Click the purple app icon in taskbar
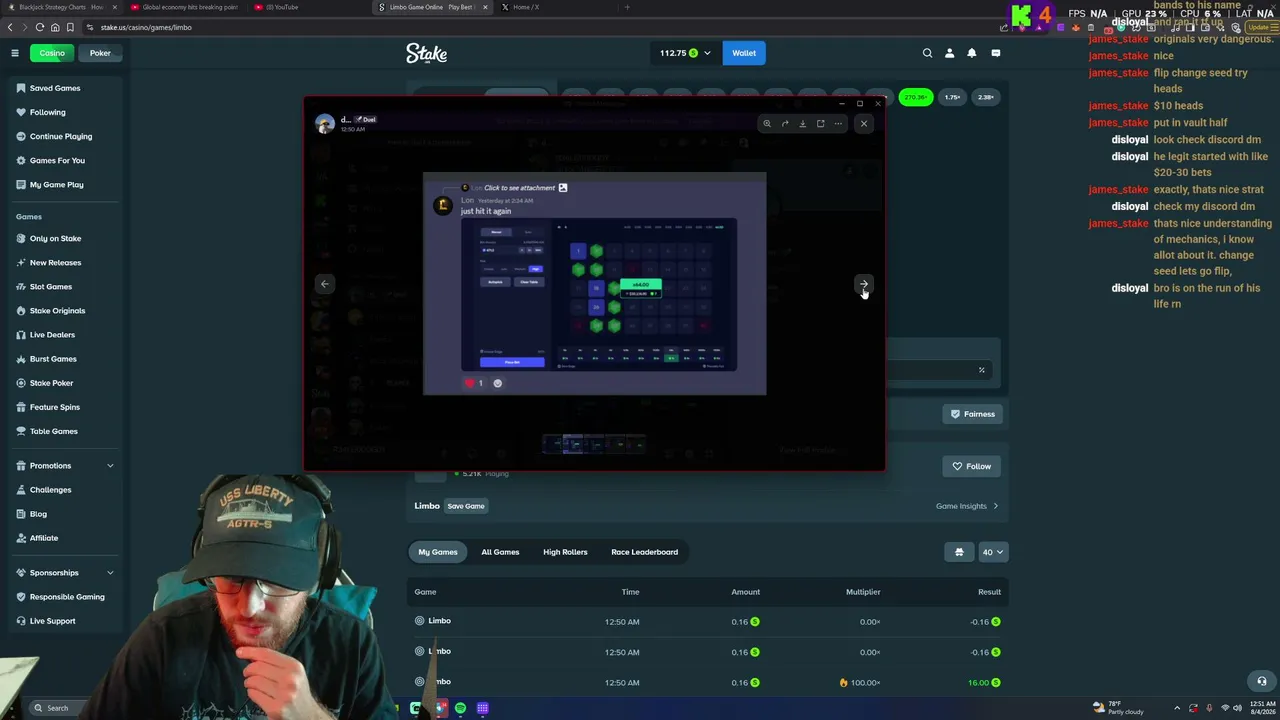The height and width of the screenshot is (720, 1280). pos(482,708)
